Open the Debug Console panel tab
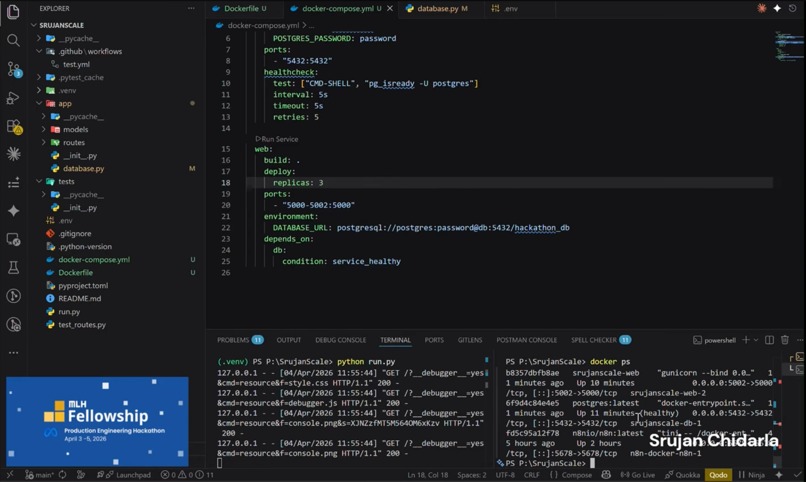 [340, 340]
